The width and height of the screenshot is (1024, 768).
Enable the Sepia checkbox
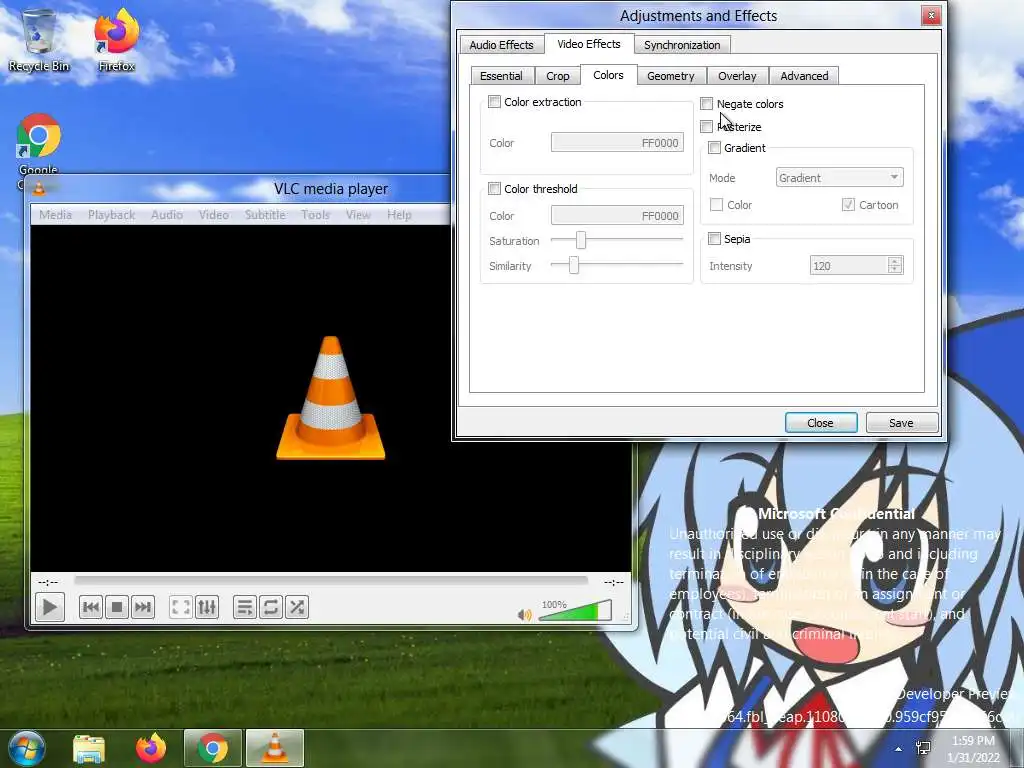(714, 239)
